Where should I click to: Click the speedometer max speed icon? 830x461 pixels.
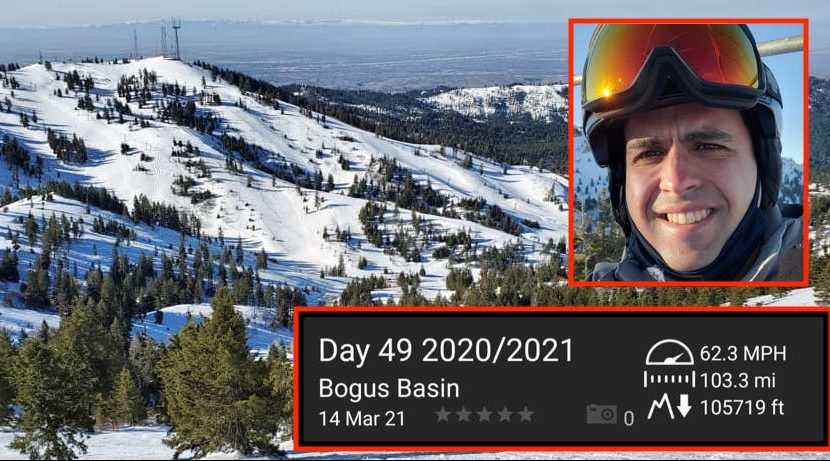pos(670,352)
